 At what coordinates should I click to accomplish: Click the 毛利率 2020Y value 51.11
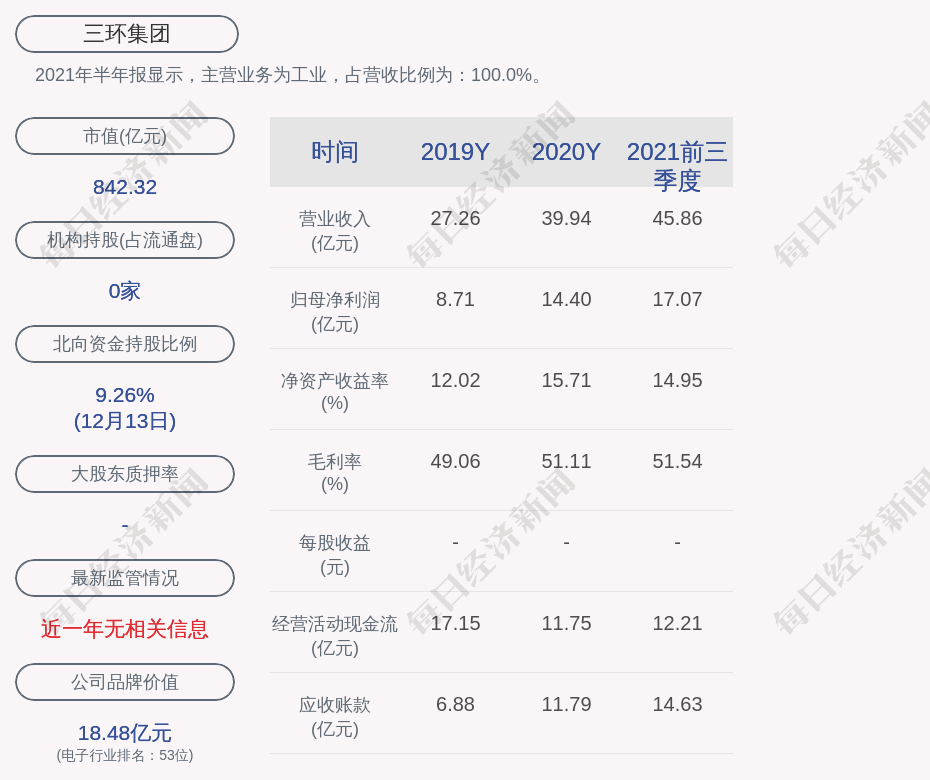[x=566, y=461]
